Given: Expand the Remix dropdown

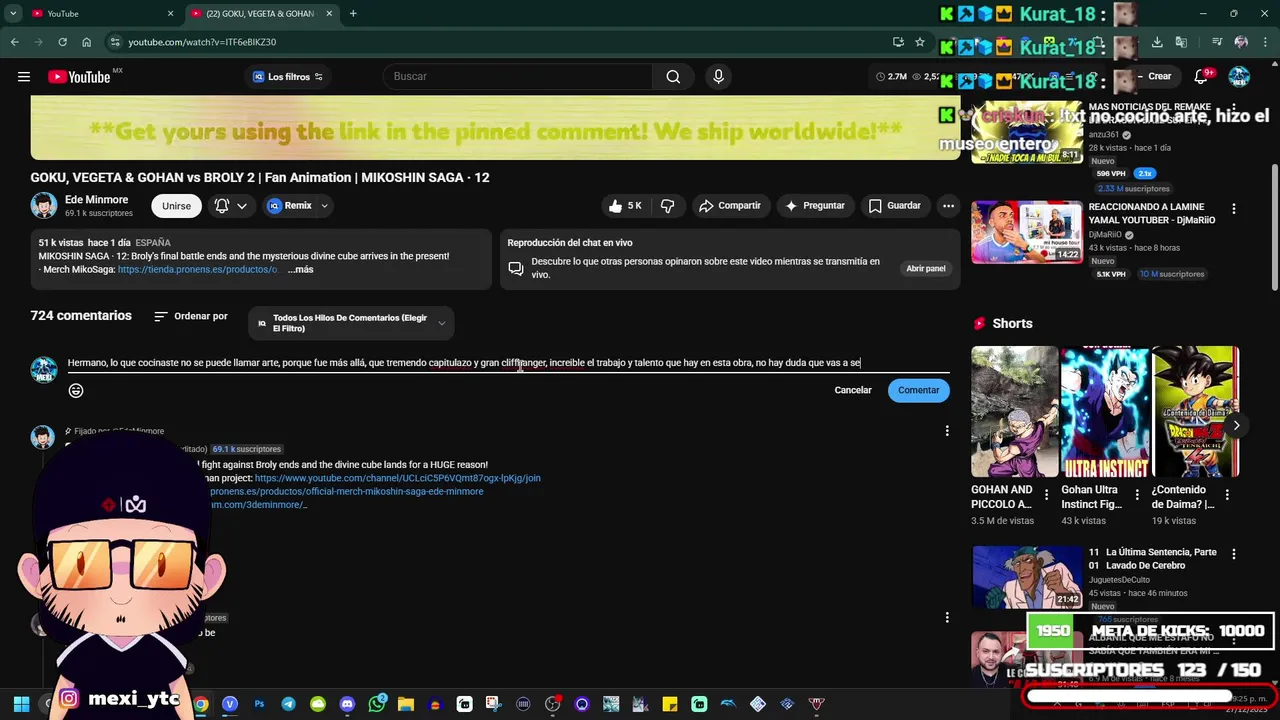Looking at the screenshot, I should pyautogui.click(x=324, y=206).
